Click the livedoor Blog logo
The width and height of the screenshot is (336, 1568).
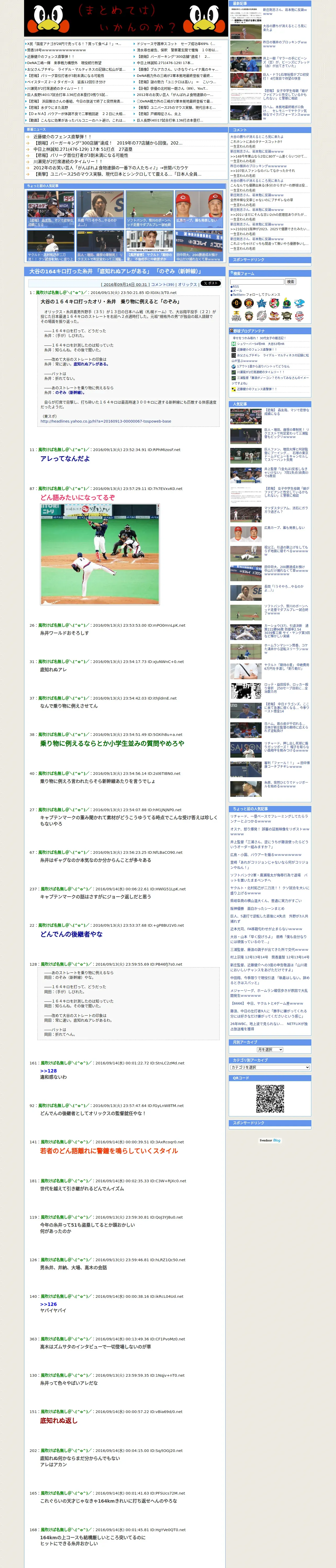pyautogui.click(x=270, y=1140)
